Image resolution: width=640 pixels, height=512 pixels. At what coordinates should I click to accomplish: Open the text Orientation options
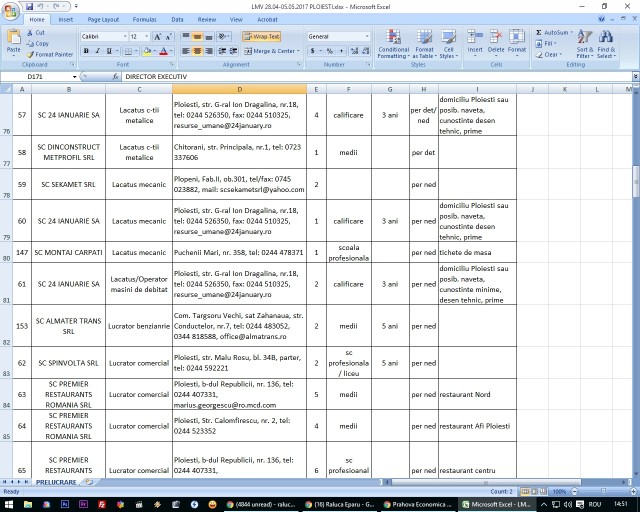[x=224, y=37]
